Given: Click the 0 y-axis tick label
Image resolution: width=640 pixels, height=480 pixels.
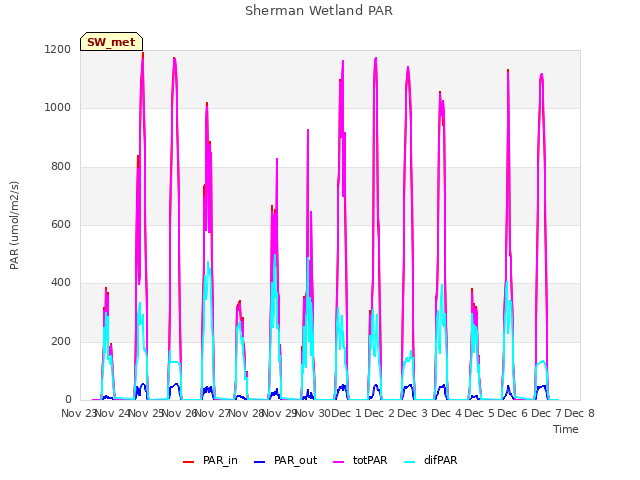Looking at the screenshot, I should pos(68,400).
